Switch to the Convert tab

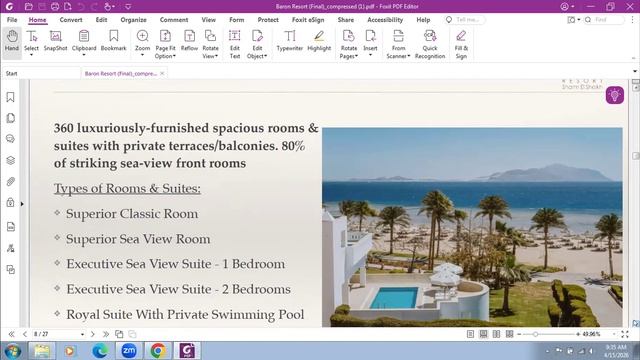pos(71,20)
